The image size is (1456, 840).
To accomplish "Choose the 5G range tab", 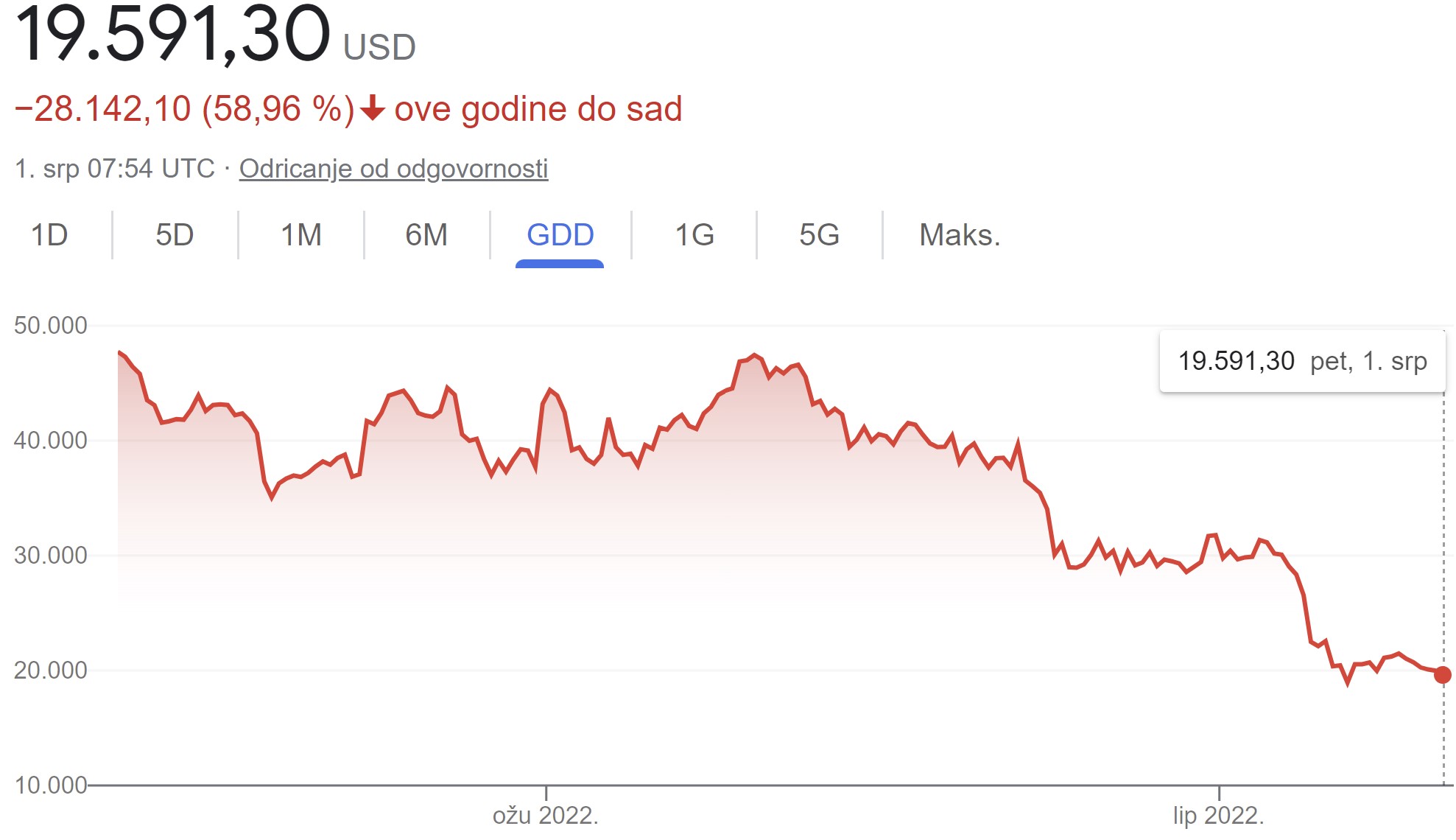I will tap(819, 235).
